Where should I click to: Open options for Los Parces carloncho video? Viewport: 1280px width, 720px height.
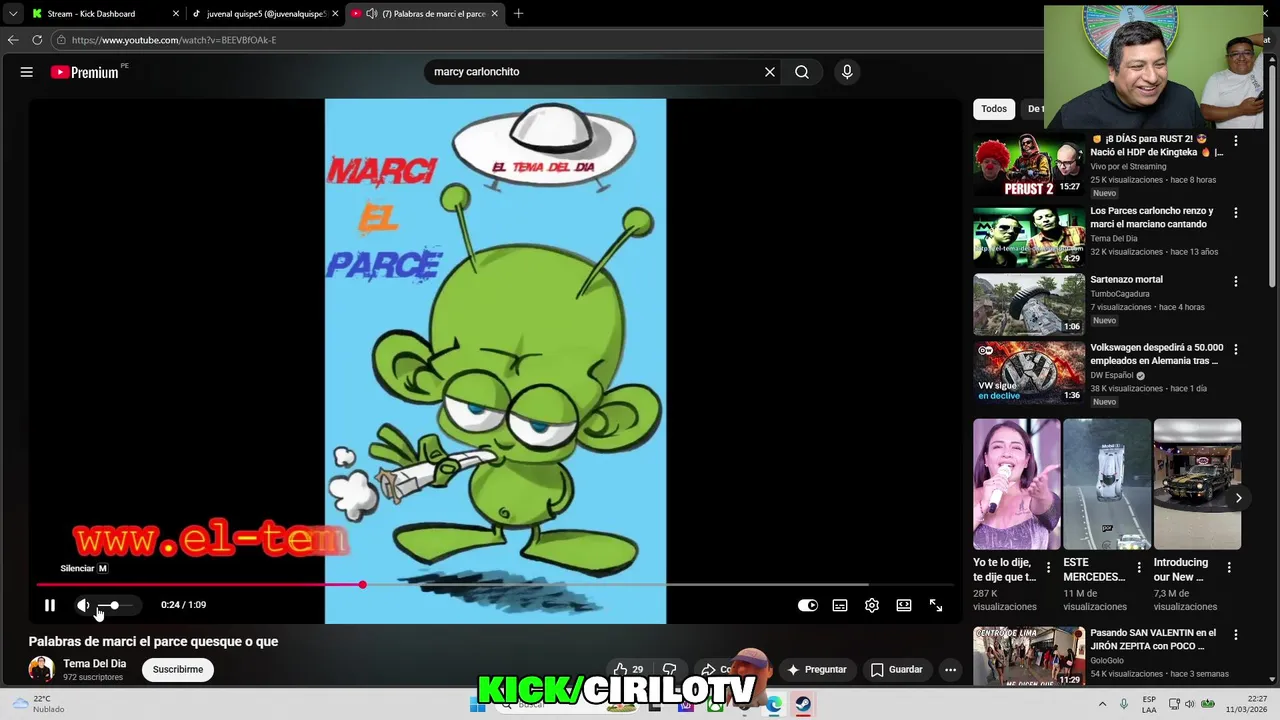coord(1236,213)
